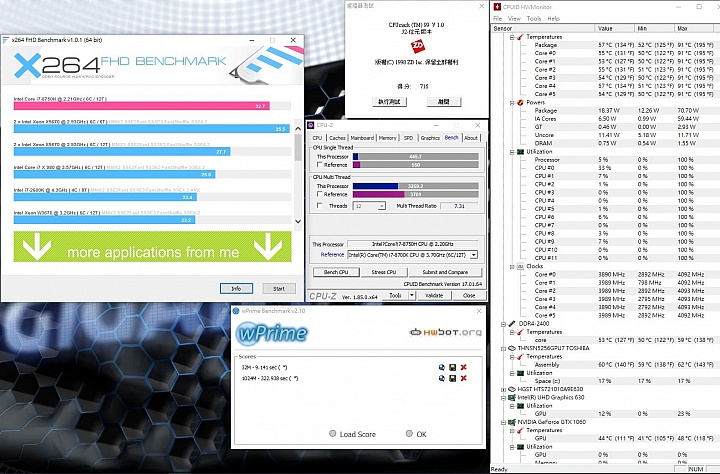Click save disk icon for 1024M wPrime score
Viewport: 720px width, 474px height.
[453, 378]
